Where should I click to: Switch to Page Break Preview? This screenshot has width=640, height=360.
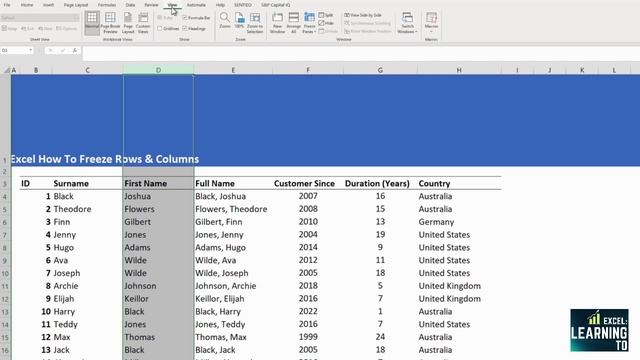click(110, 23)
